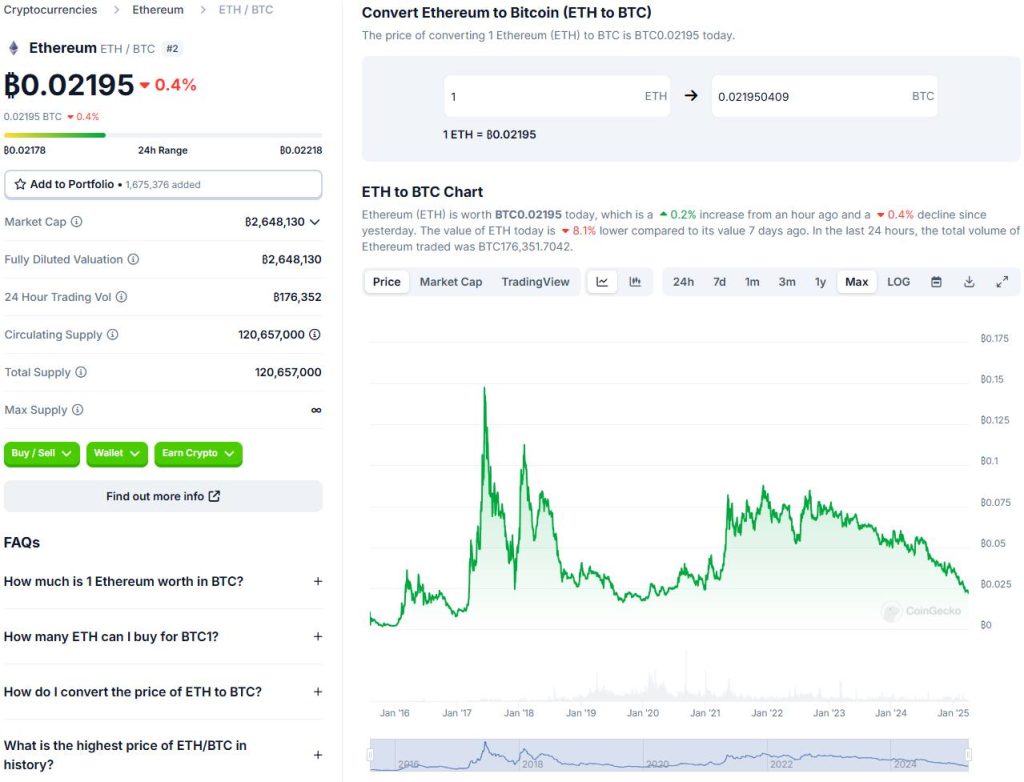Image resolution: width=1024 pixels, height=782 pixels.
Task: Expand the 'How many ETH can I buy' FAQ
Action: coord(318,637)
